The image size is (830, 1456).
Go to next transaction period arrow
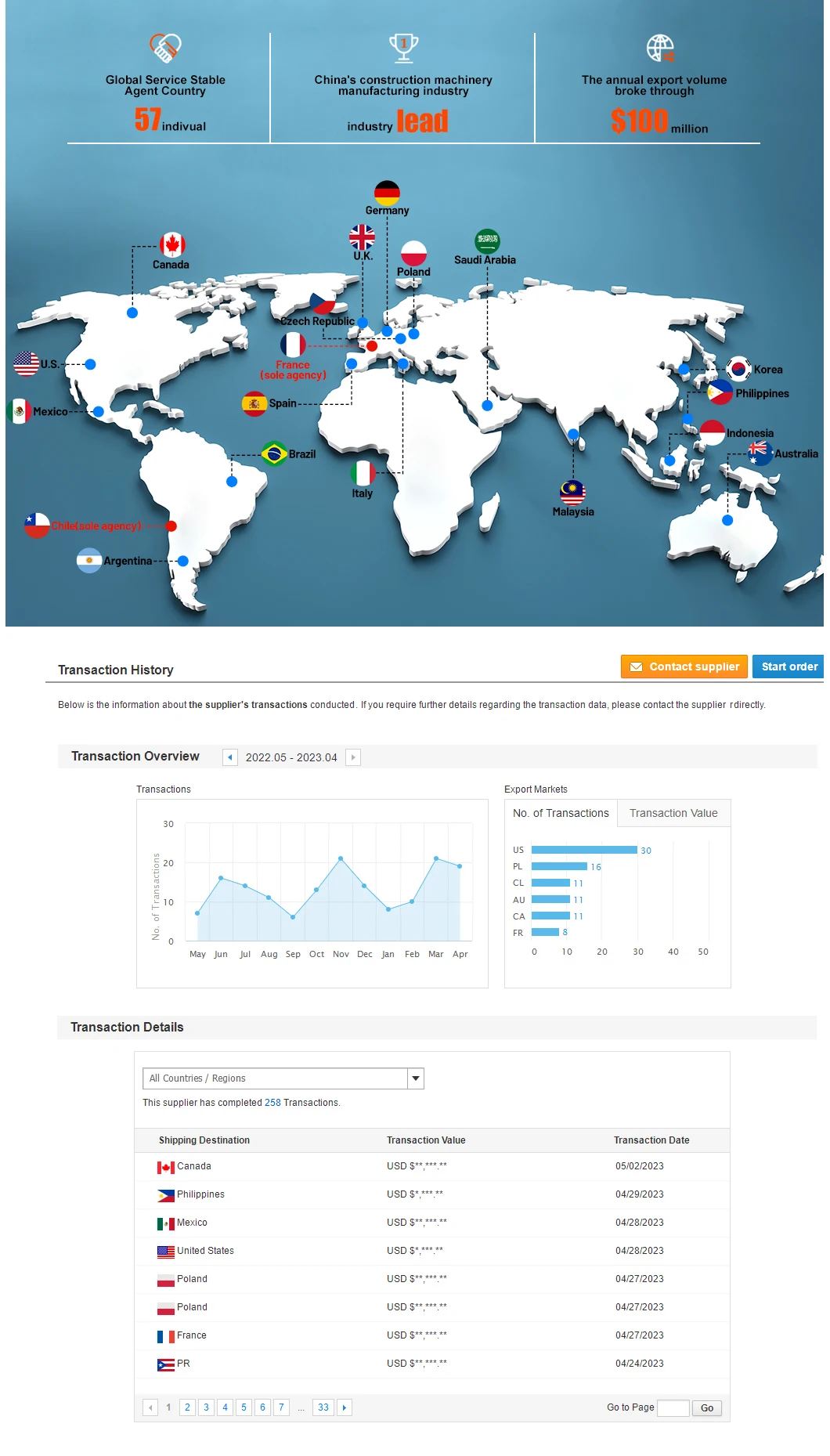[353, 757]
